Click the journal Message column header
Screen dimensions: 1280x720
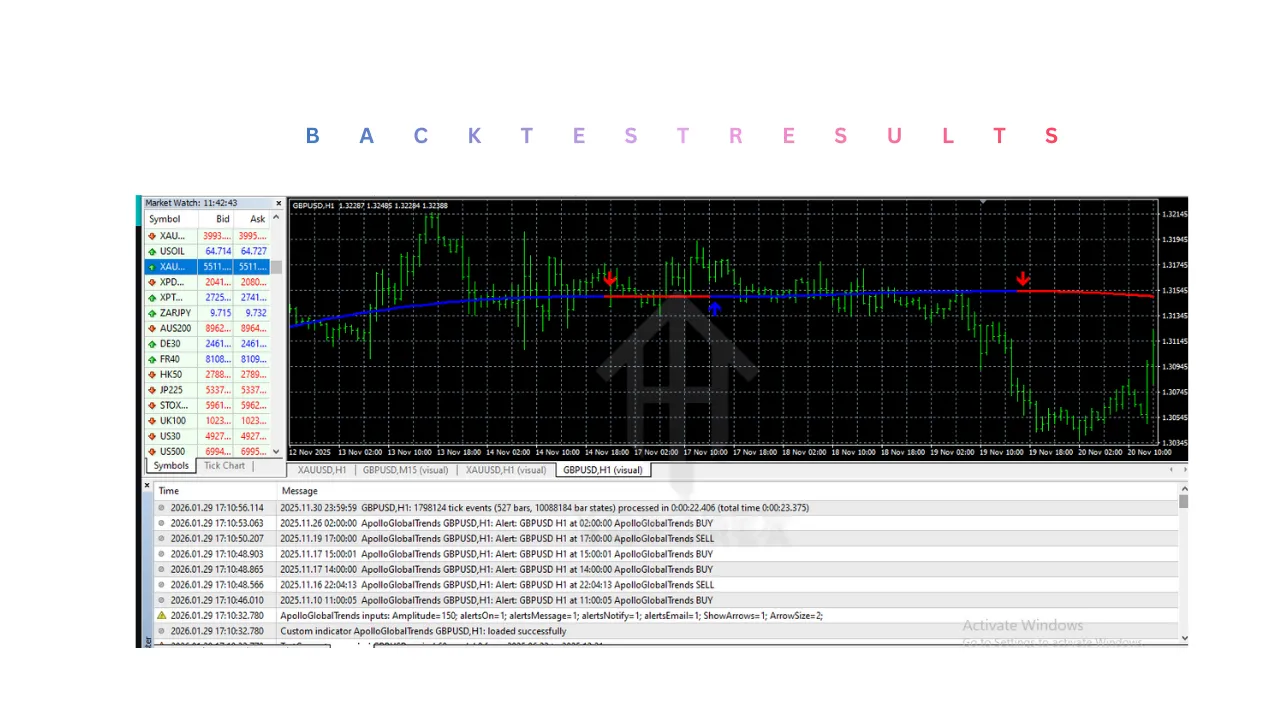click(727, 491)
